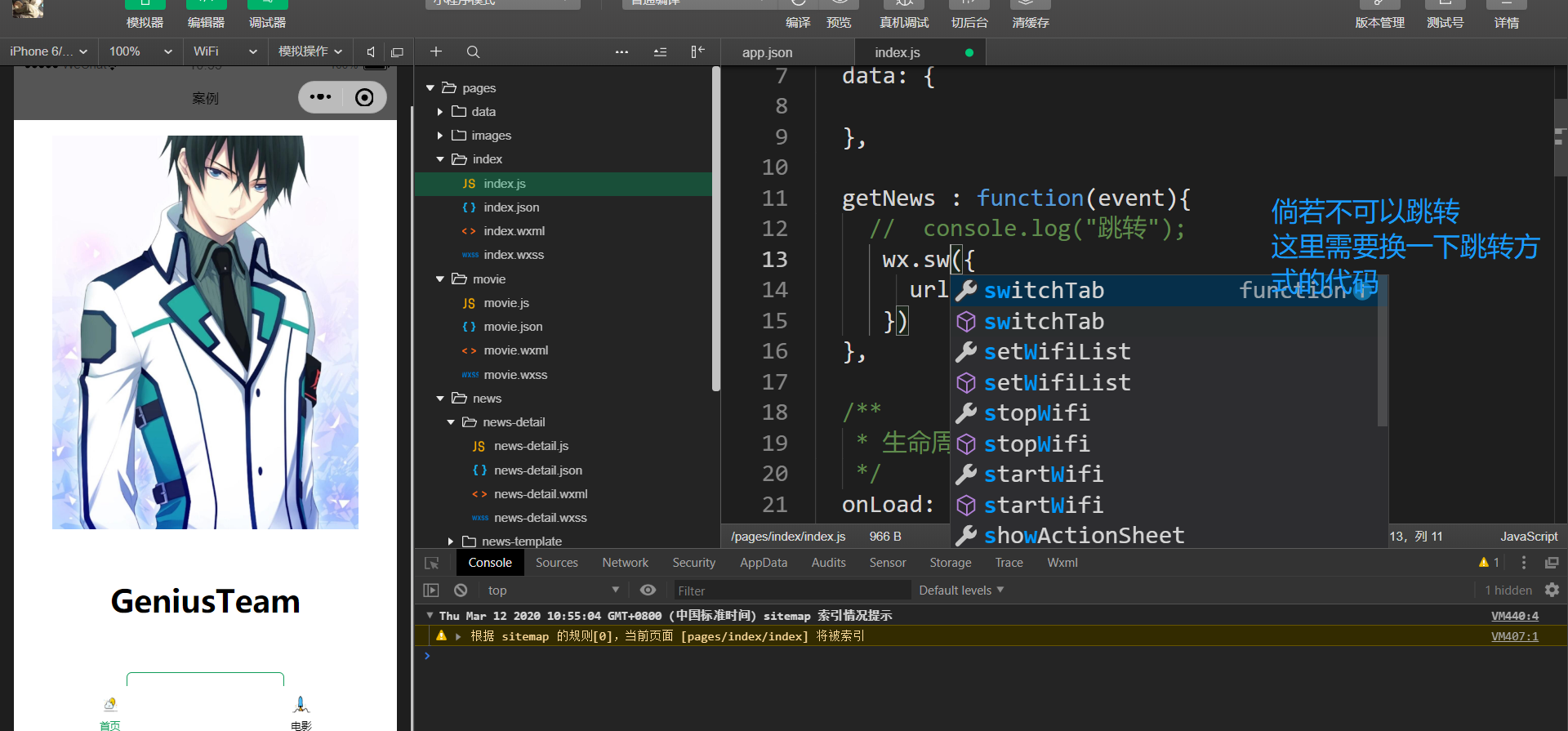Click 清缓存 clear cache
The width and height of the screenshot is (1568, 731).
(1031, 16)
